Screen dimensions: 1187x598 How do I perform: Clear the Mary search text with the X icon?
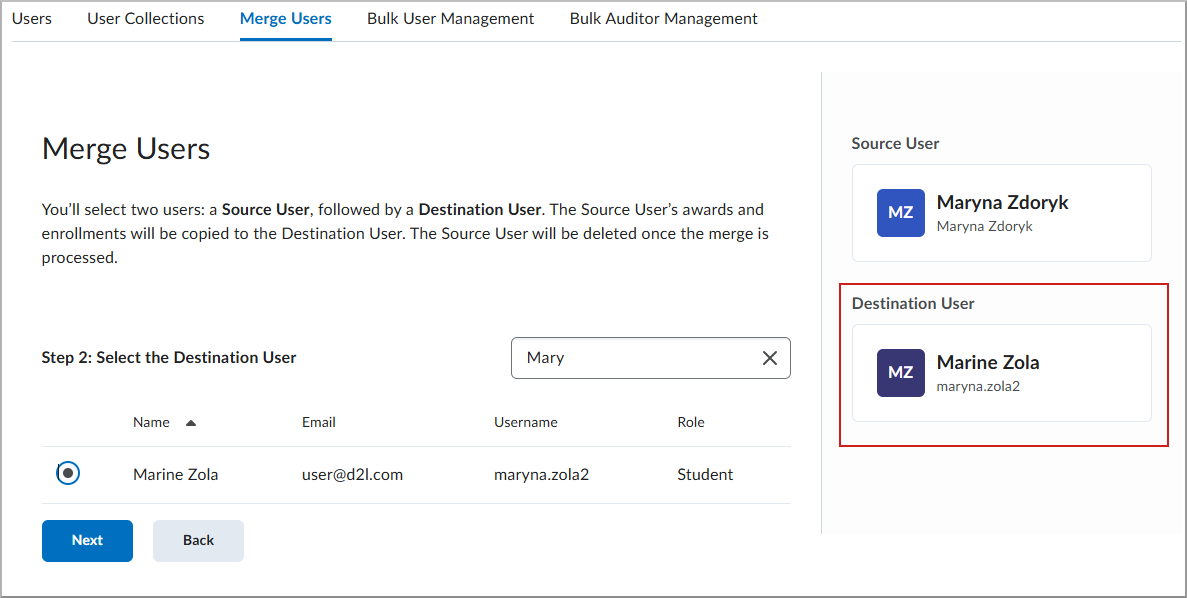click(769, 357)
